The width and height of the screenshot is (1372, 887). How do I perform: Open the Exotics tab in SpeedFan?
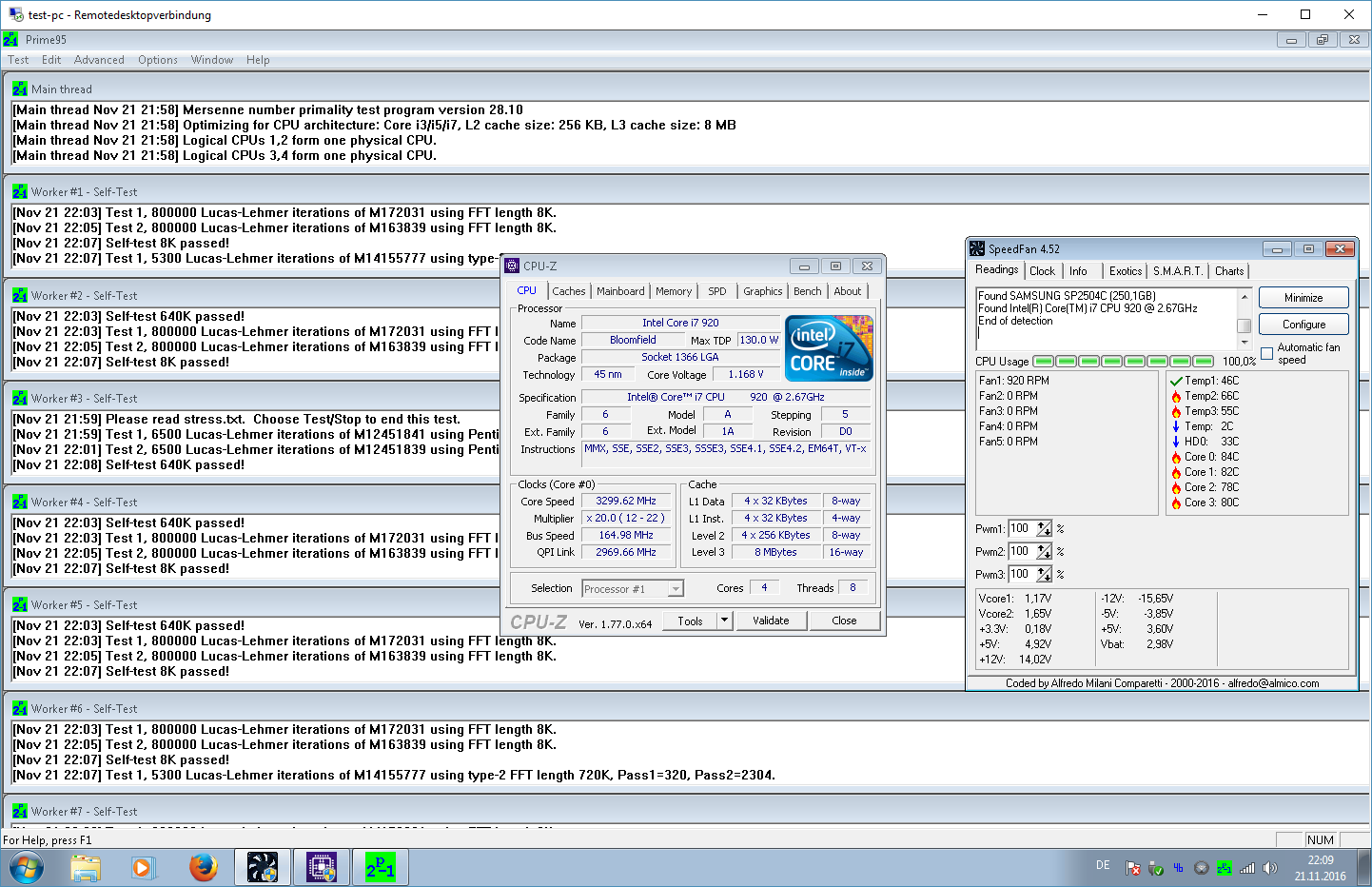[x=1126, y=271]
